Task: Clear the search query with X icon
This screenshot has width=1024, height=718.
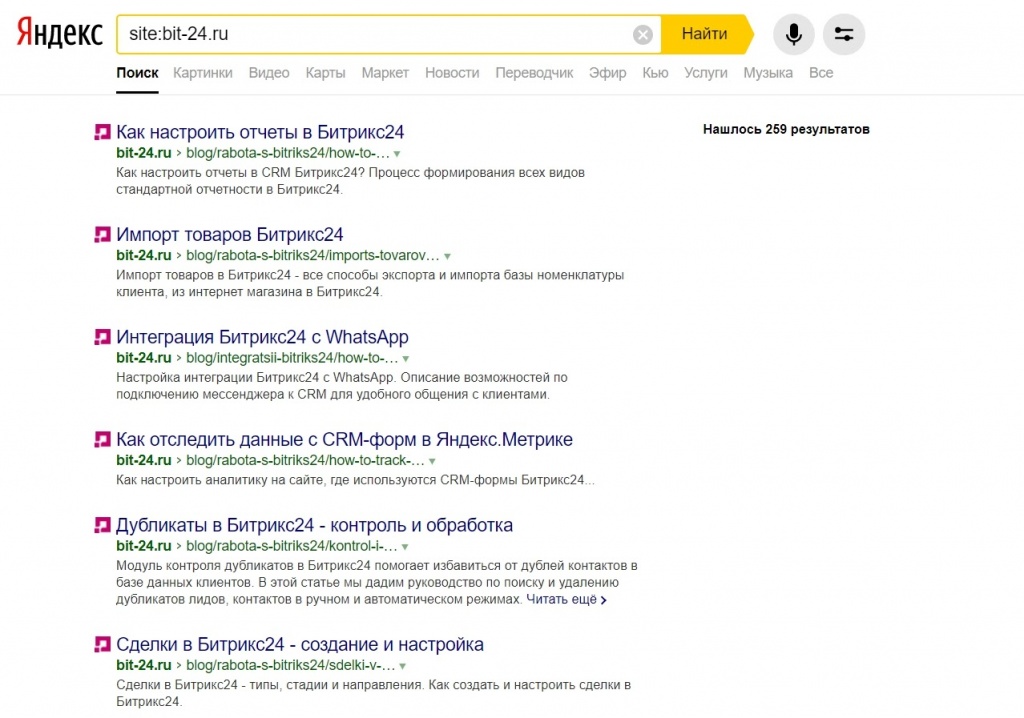Action: [642, 35]
